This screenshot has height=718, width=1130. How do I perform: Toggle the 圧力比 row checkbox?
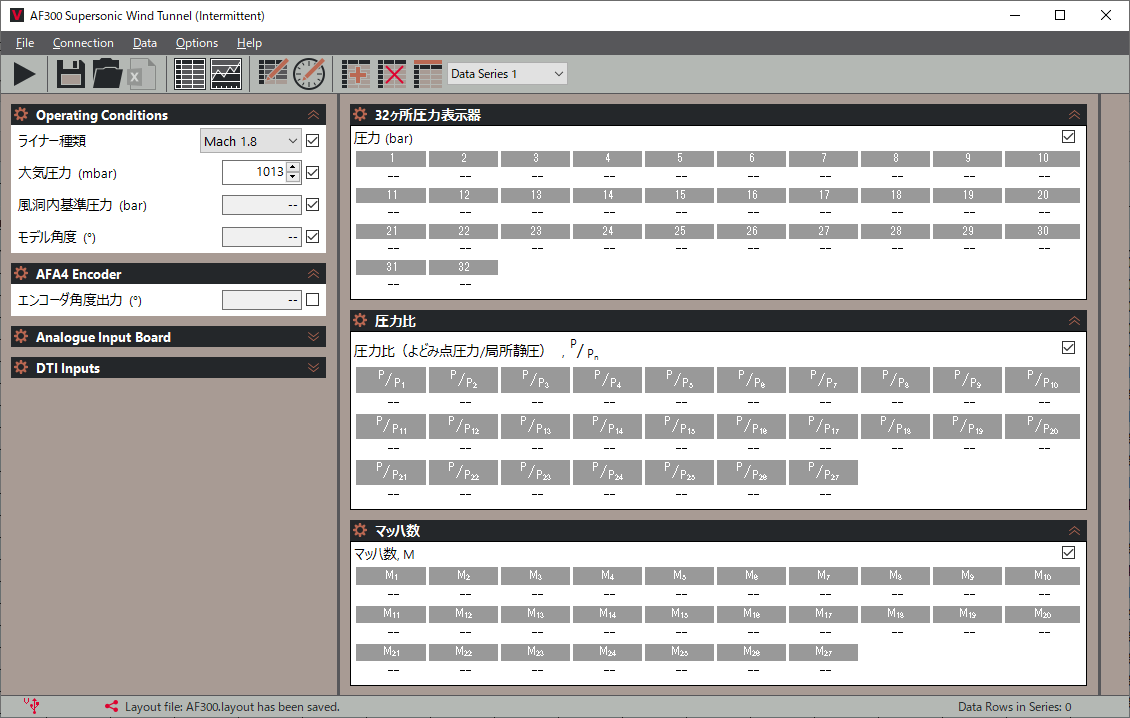tap(1068, 347)
